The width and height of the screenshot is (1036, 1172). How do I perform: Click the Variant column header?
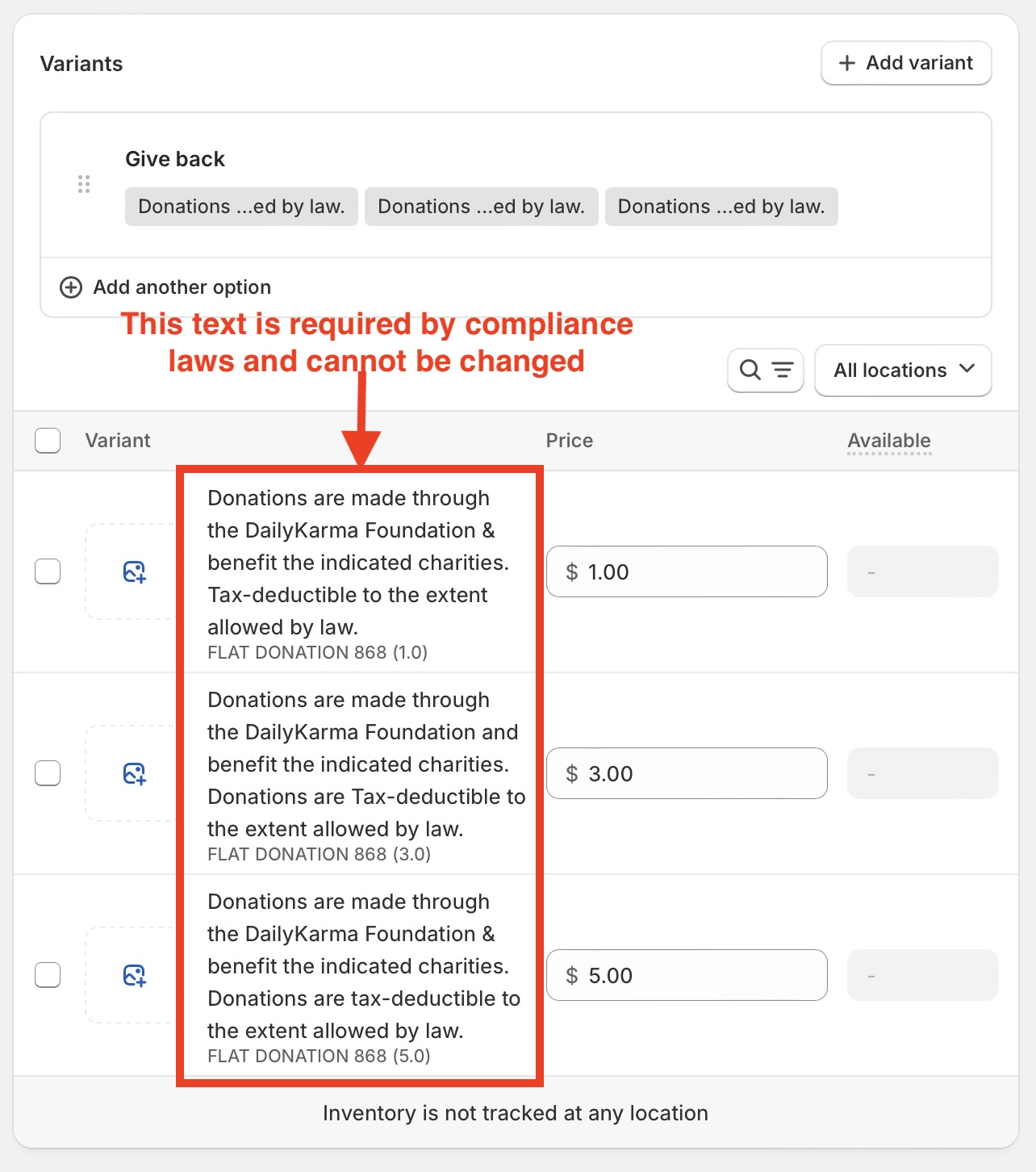[x=118, y=441]
